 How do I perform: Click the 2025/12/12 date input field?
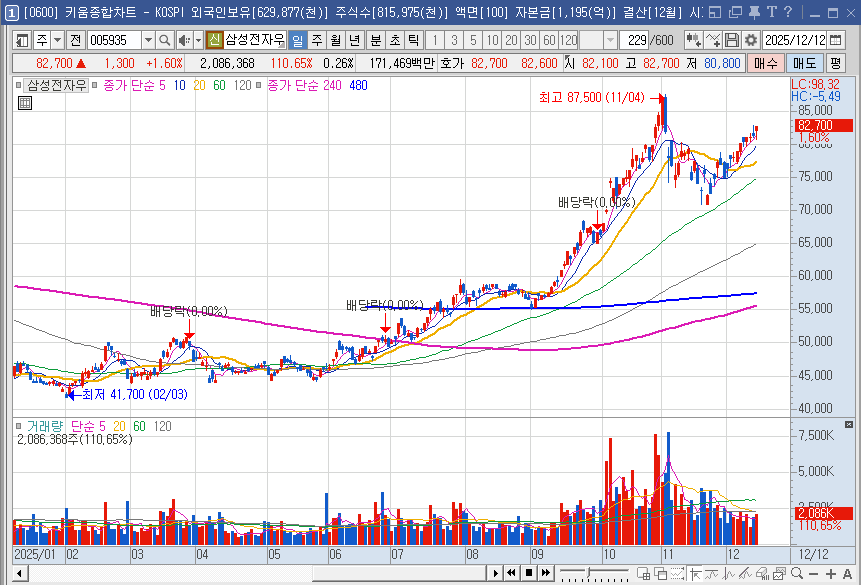point(795,40)
